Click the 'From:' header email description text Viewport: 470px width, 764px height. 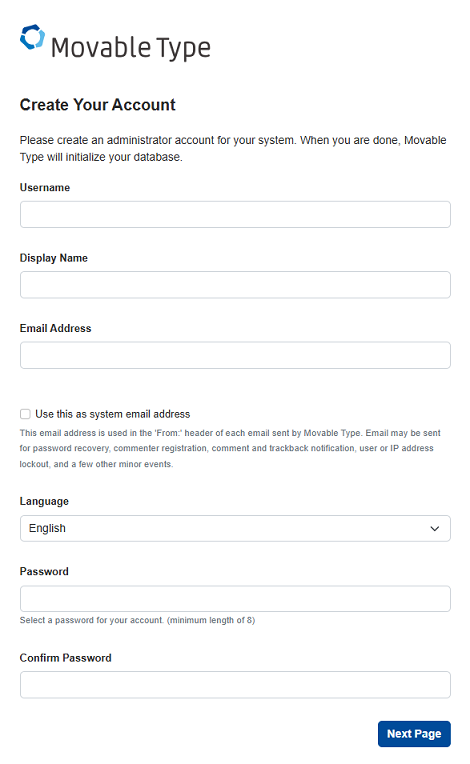coord(230,448)
